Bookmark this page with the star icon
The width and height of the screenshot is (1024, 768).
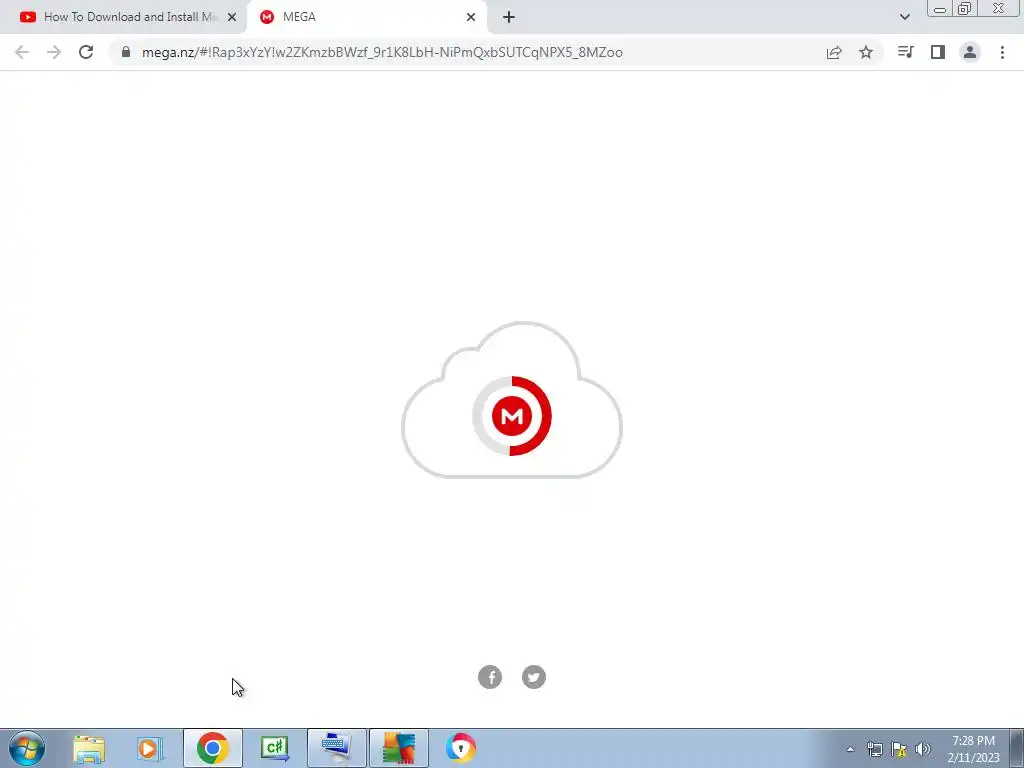[865, 52]
